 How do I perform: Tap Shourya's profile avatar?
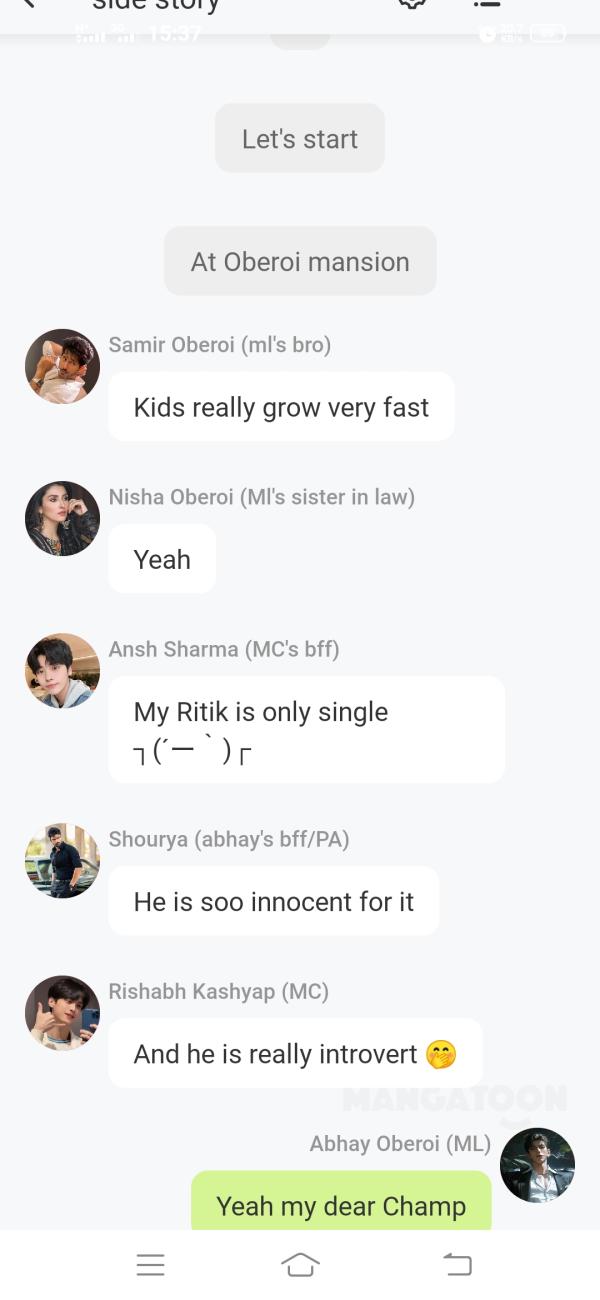(62, 860)
